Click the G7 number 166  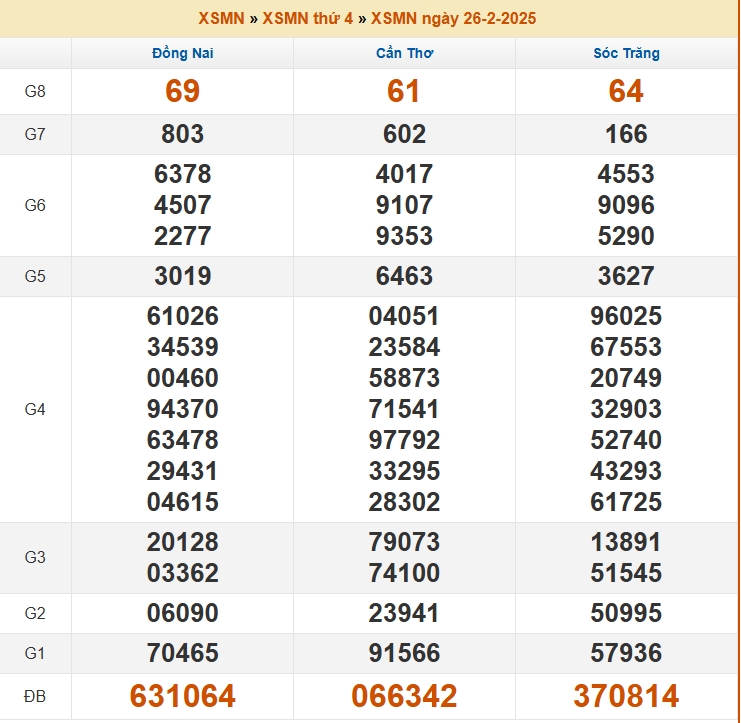pos(627,134)
